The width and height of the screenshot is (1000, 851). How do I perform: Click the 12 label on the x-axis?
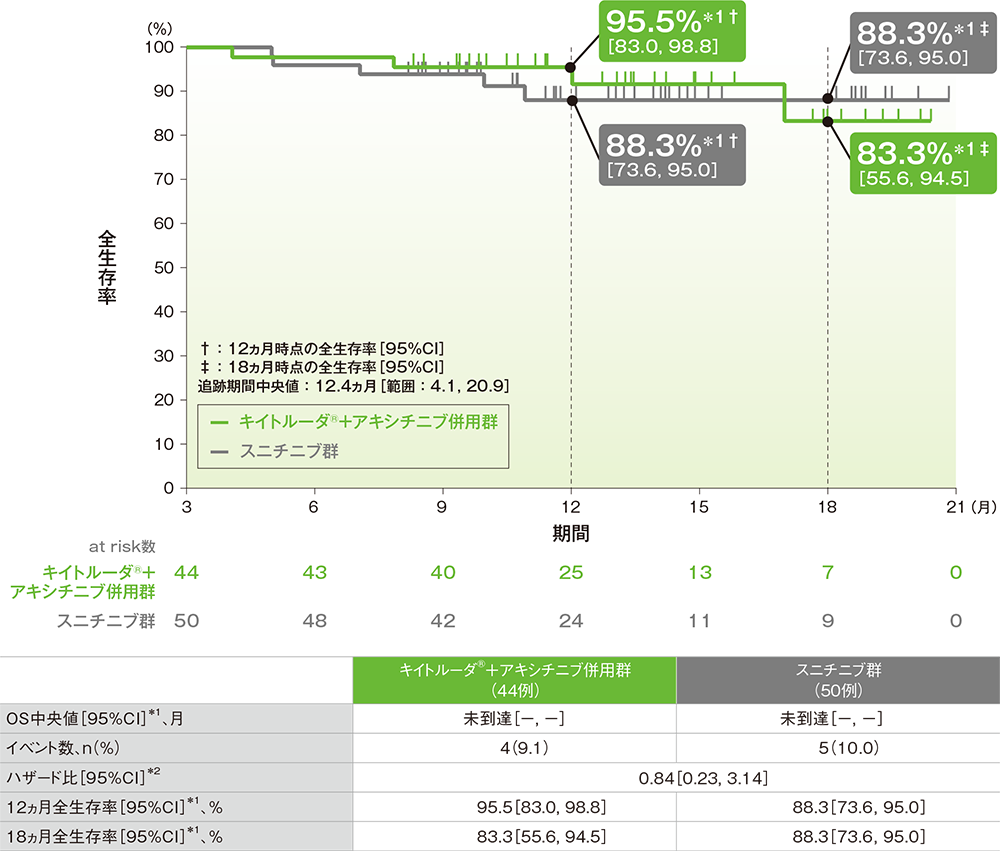(571, 507)
